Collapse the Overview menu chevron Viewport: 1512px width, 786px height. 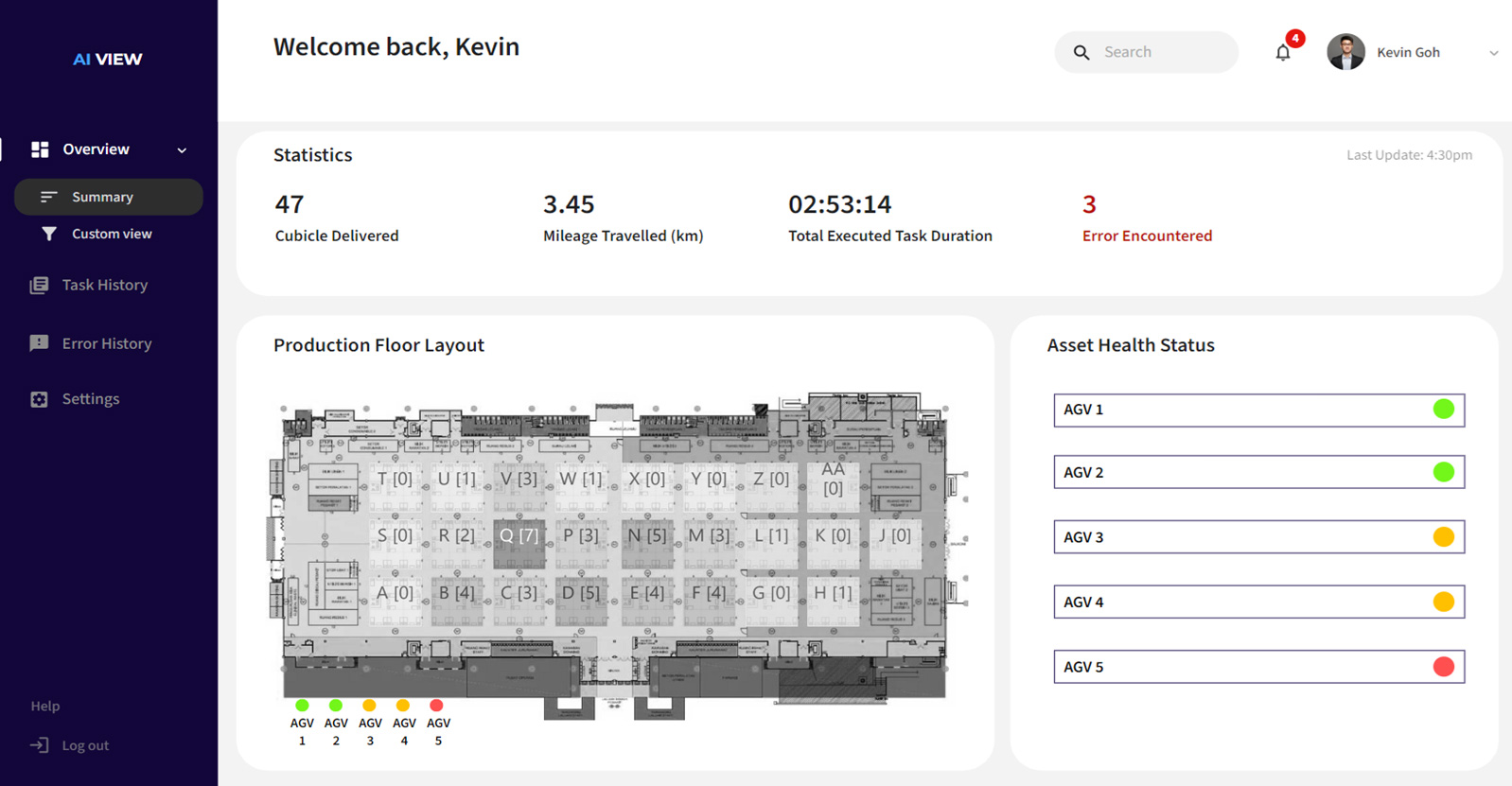click(x=182, y=149)
